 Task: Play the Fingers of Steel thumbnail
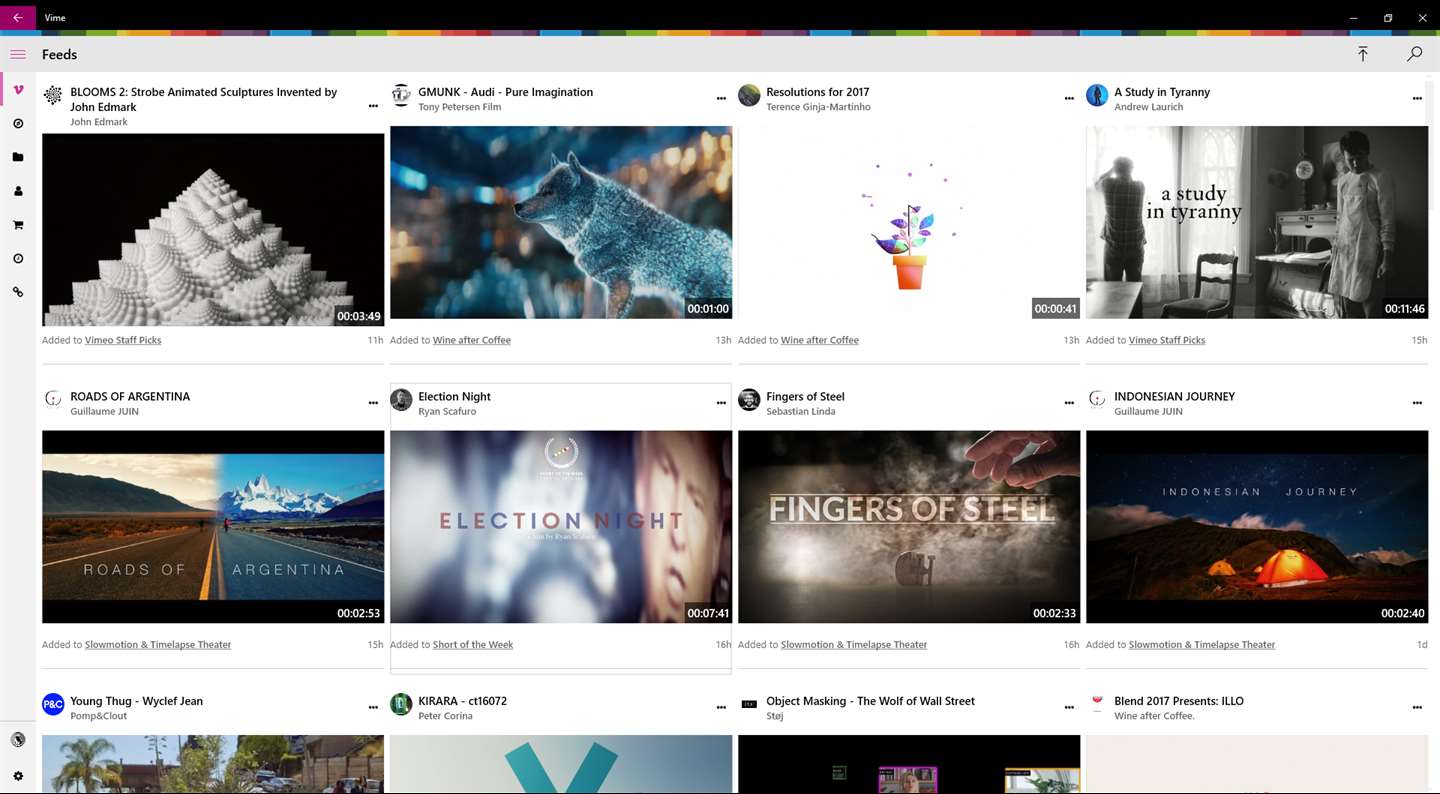pyautogui.click(x=909, y=527)
